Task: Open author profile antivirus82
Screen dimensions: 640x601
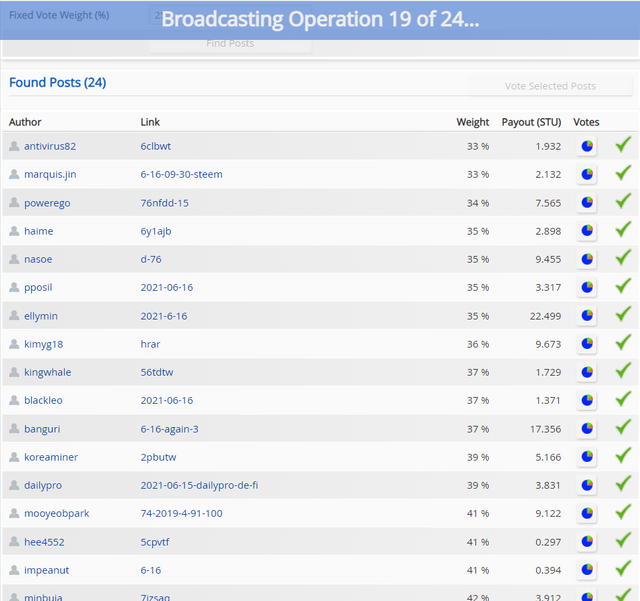Action: 50,146
